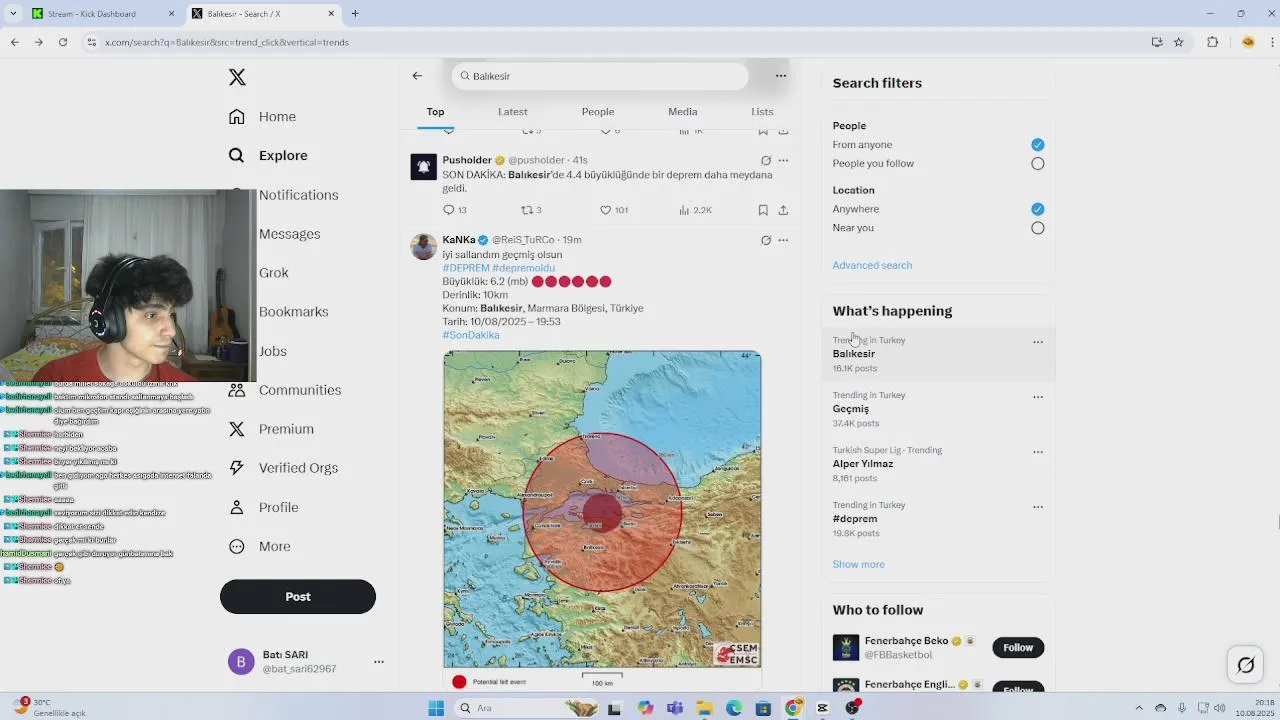
Task: Select People From anyone option
Action: 1038,145
